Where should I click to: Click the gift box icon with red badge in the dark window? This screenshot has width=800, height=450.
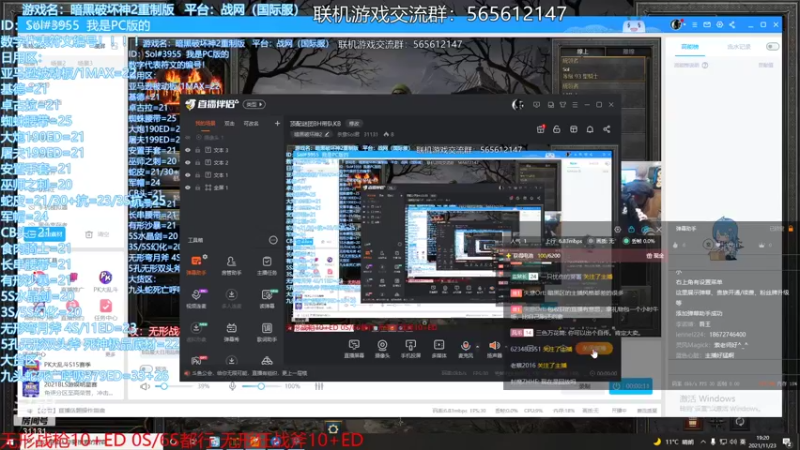tap(540, 129)
